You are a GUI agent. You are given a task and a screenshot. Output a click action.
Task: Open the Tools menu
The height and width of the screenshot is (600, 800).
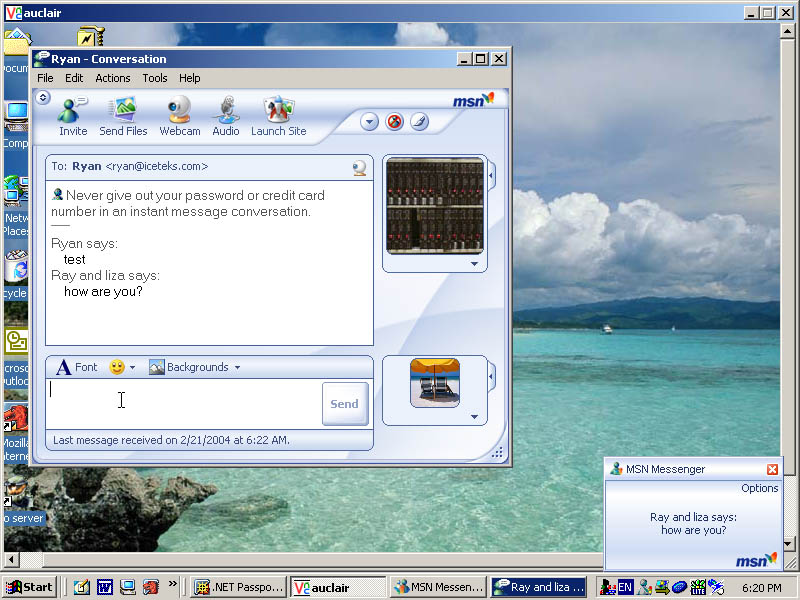(155, 78)
